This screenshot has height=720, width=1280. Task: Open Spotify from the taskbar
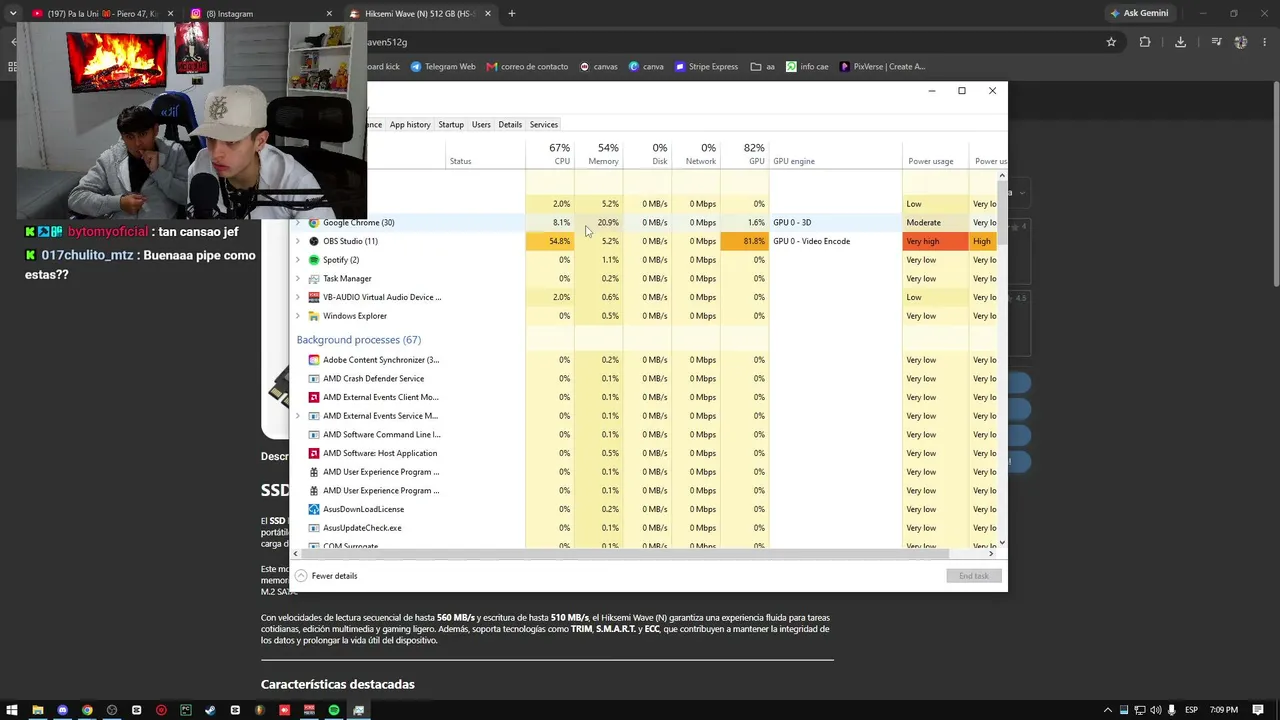pos(334,710)
